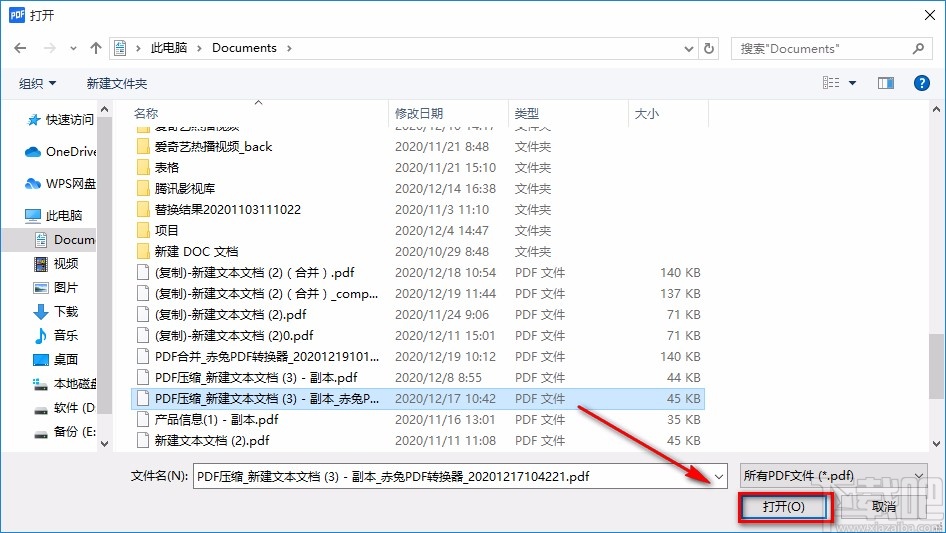
Task: Expand address bar history dropdown
Action: 688,48
